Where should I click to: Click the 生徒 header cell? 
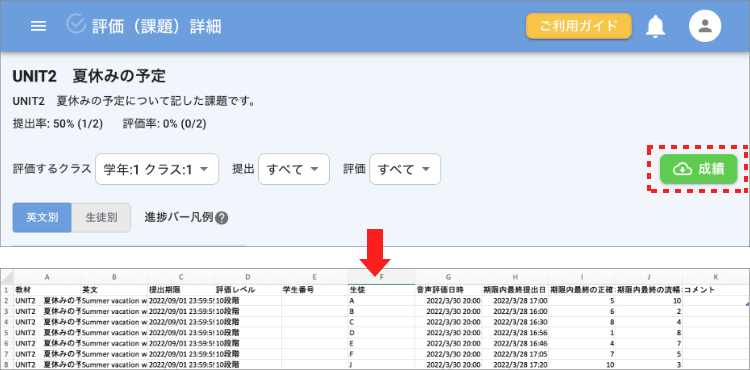pos(381,290)
